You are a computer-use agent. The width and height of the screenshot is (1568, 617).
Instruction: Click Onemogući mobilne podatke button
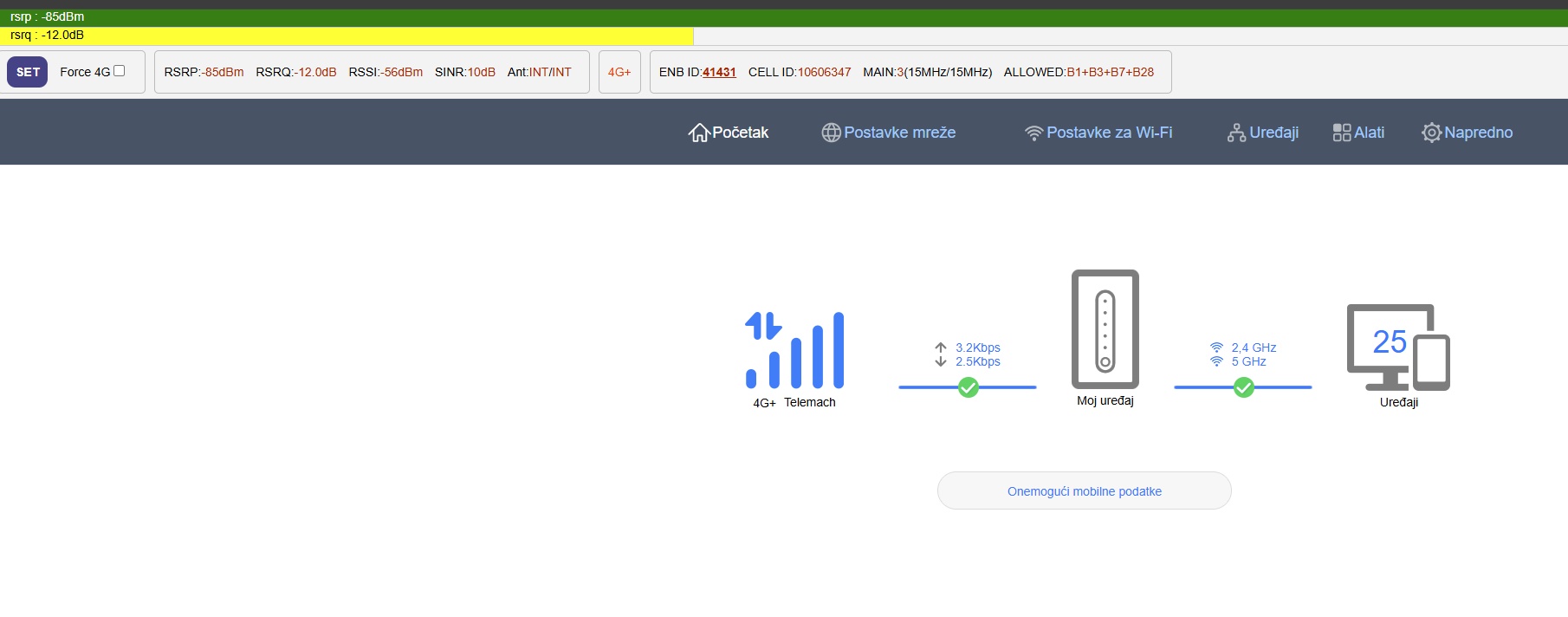pos(1084,491)
